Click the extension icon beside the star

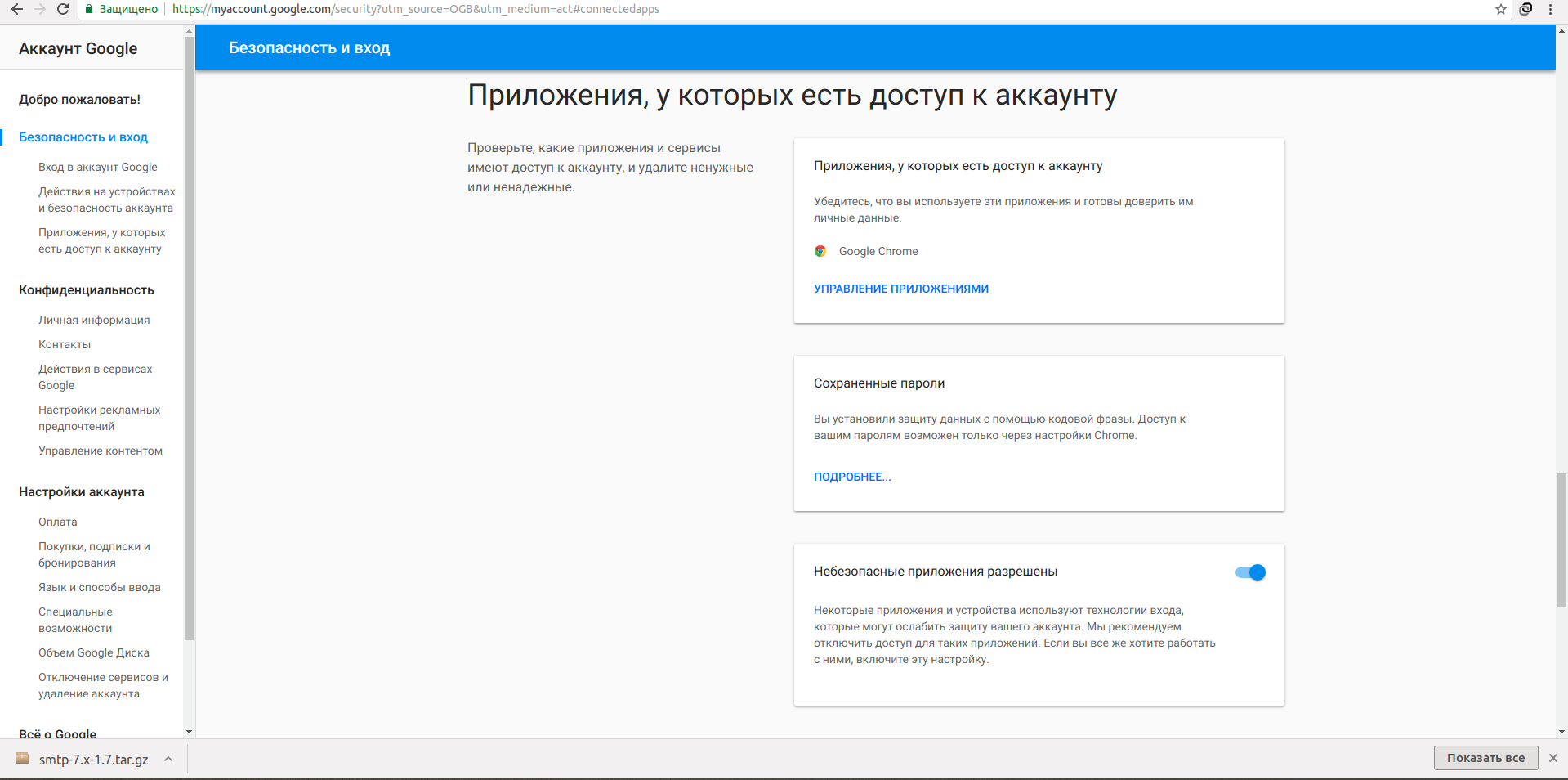[1526, 9]
